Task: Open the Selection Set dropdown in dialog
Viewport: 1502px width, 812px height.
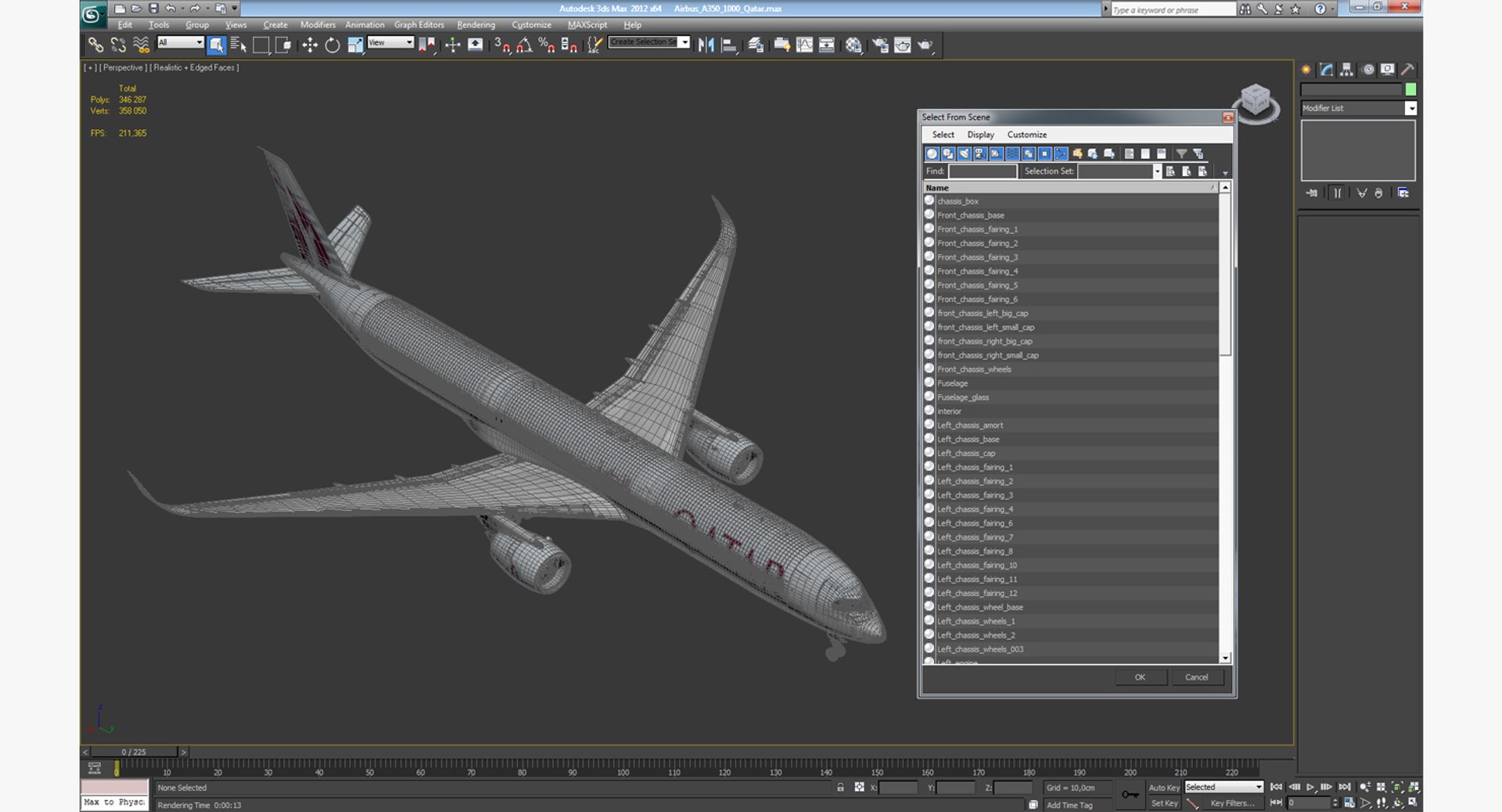Action: (x=1157, y=171)
